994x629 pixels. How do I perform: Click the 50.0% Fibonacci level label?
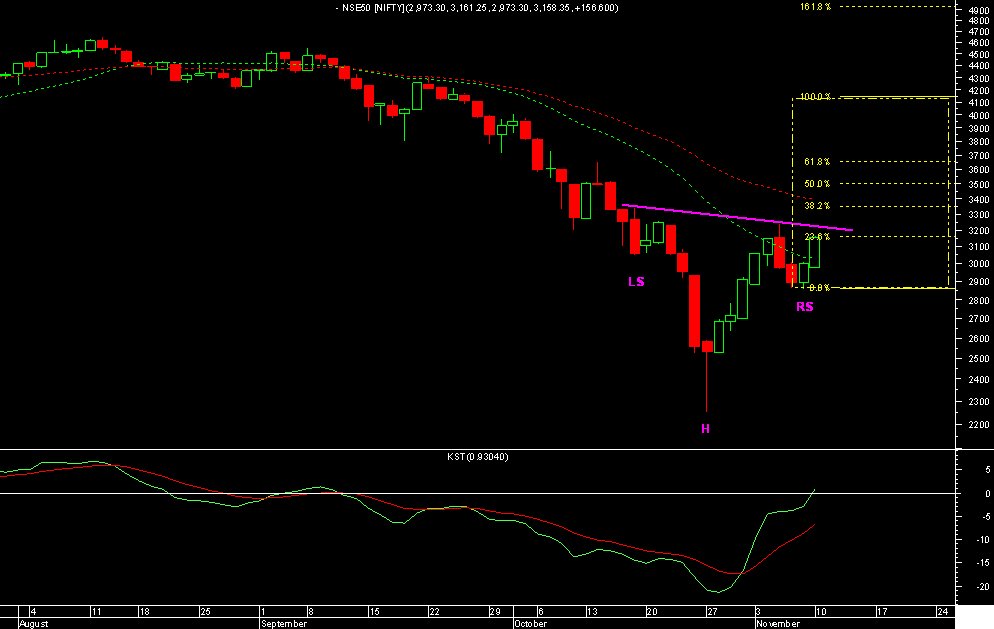(x=818, y=183)
